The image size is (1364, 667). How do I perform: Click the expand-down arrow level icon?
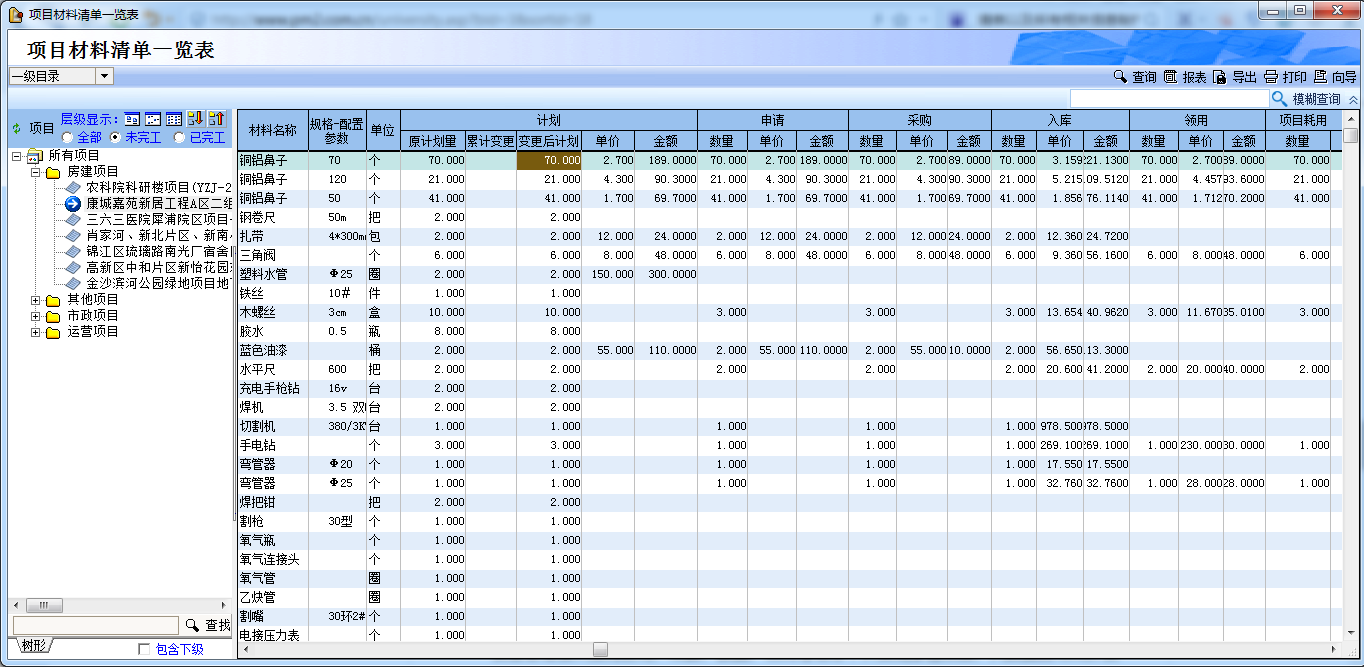click(195, 119)
